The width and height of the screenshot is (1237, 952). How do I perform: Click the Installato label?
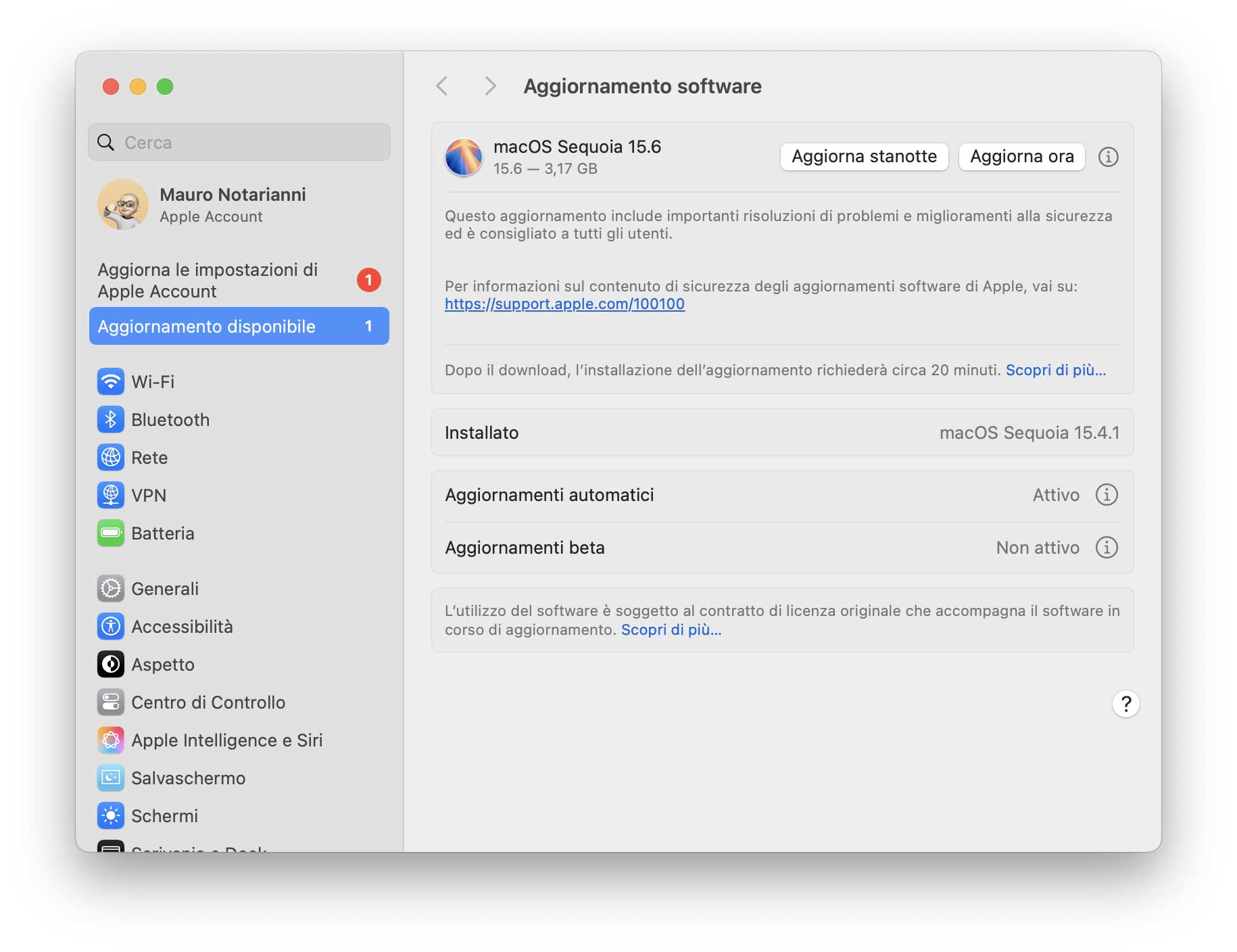point(481,433)
